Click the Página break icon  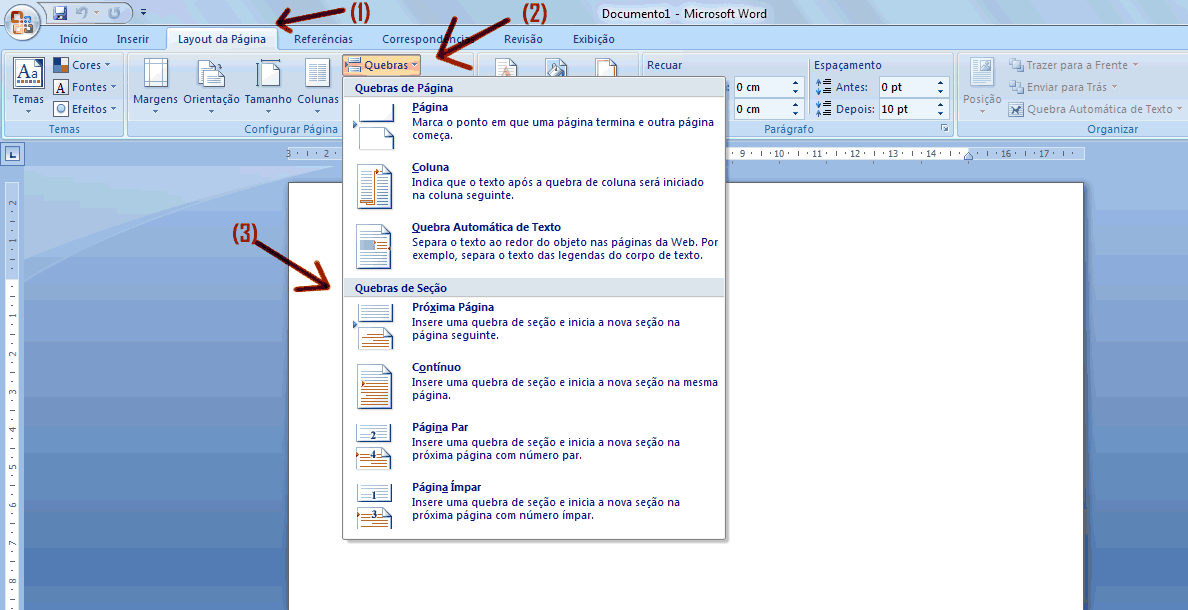point(376,127)
